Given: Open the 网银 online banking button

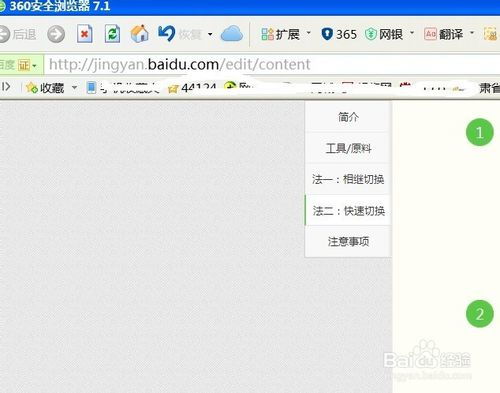Looking at the screenshot, I should (384, 34).
